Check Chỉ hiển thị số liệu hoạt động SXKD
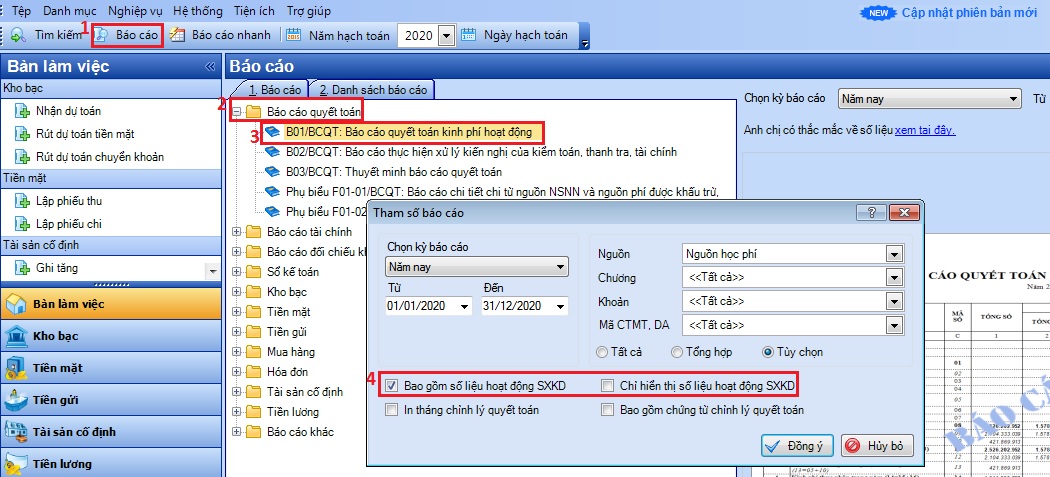This screenshot has width=1050, height=477. click(607, 386)
